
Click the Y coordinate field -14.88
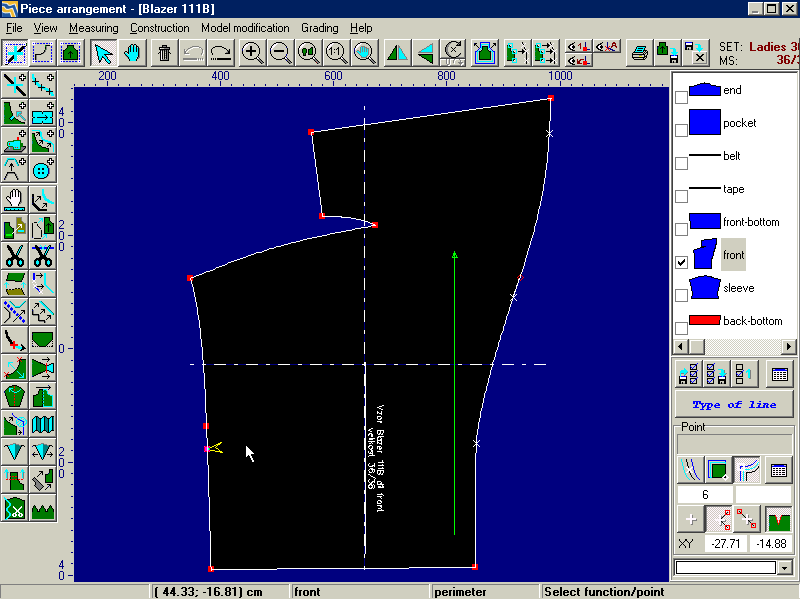click(x=771, y=544)
